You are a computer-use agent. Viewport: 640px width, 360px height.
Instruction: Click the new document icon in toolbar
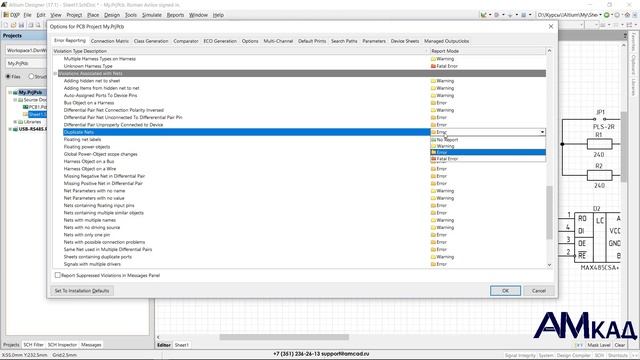point(5,25)
